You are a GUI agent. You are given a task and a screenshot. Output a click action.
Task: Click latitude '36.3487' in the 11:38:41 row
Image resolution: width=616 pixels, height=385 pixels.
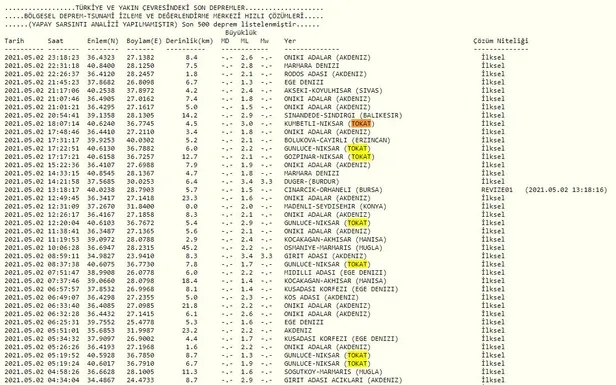[101, 231]
